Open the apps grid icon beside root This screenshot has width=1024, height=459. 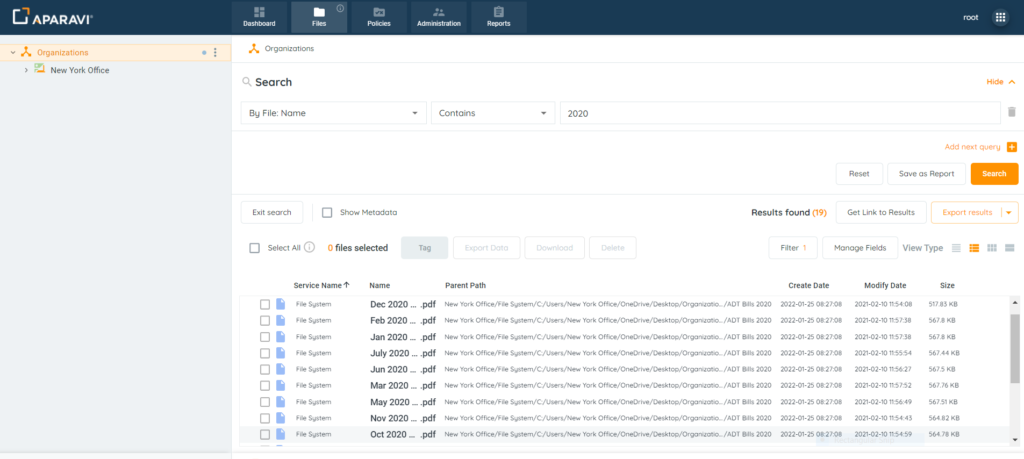[1000, 17]
